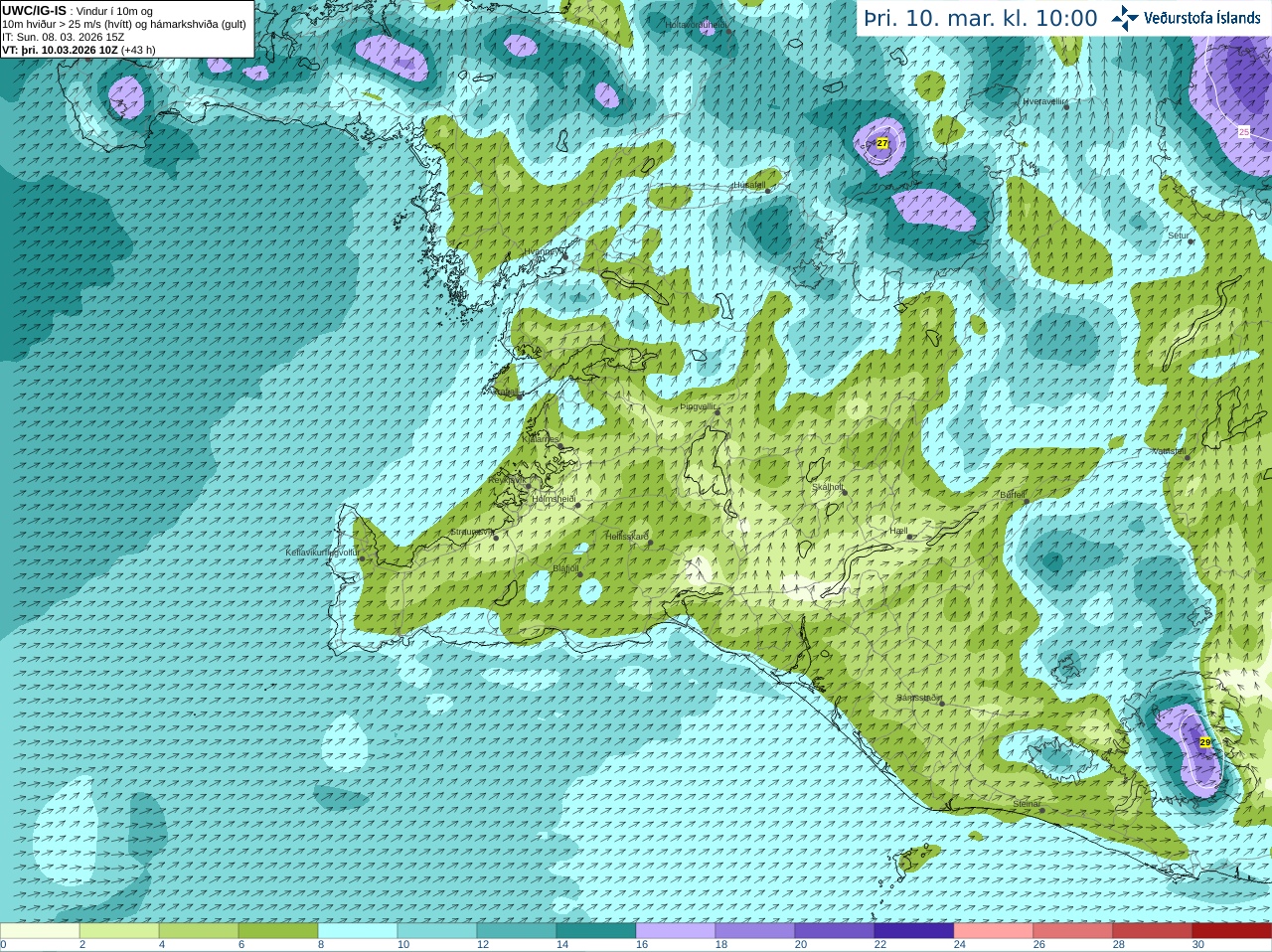Click the Steinar station label
This screenshot has height=952, width=1272.
tap(1027, 804)
